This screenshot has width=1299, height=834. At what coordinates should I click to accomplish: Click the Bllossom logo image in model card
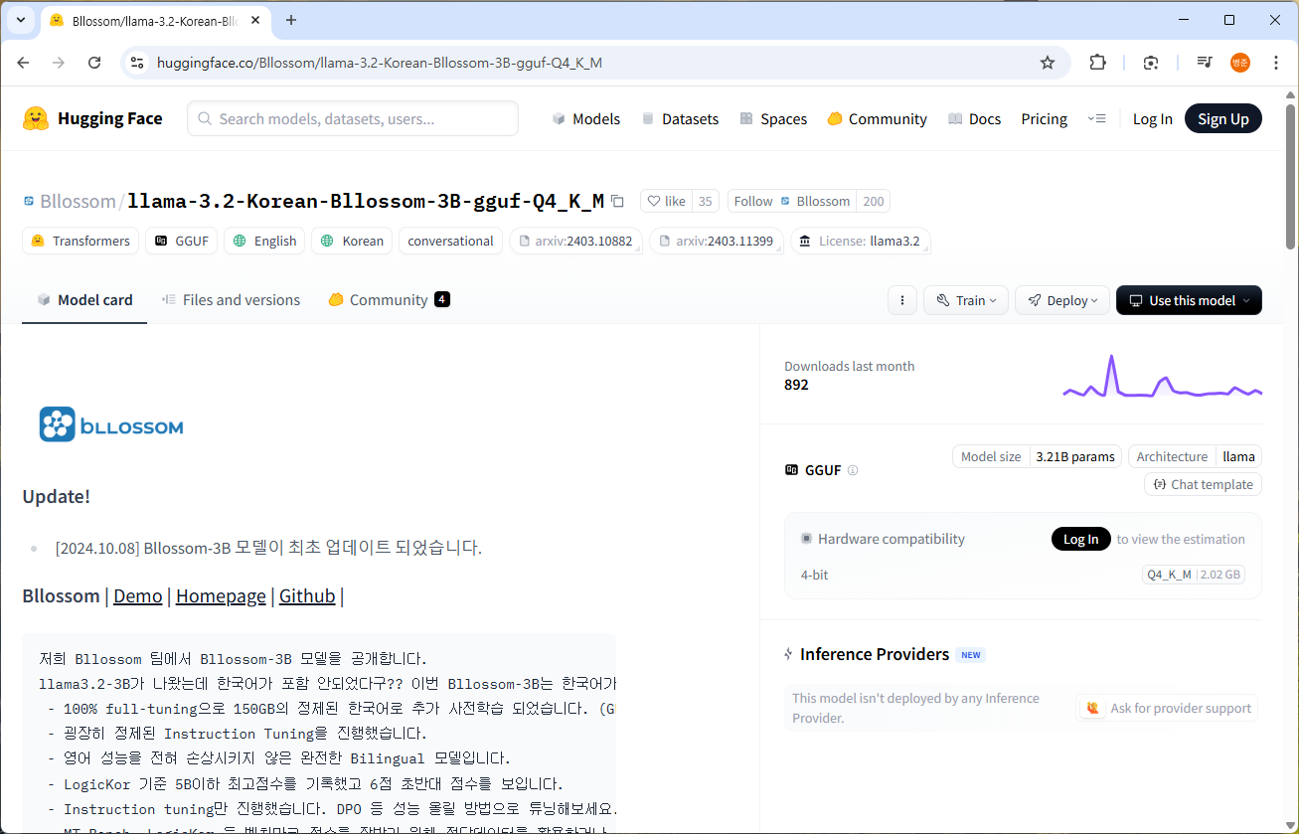coord(111,425)
